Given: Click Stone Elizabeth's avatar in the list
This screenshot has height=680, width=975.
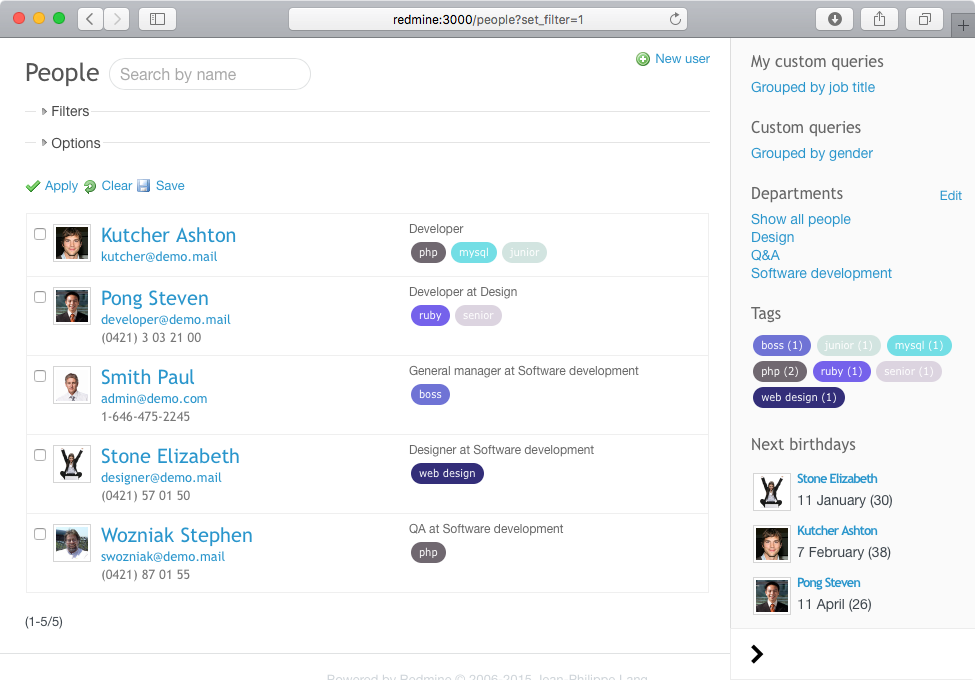Looking at the screenshot, I should (x=72, y=464).
